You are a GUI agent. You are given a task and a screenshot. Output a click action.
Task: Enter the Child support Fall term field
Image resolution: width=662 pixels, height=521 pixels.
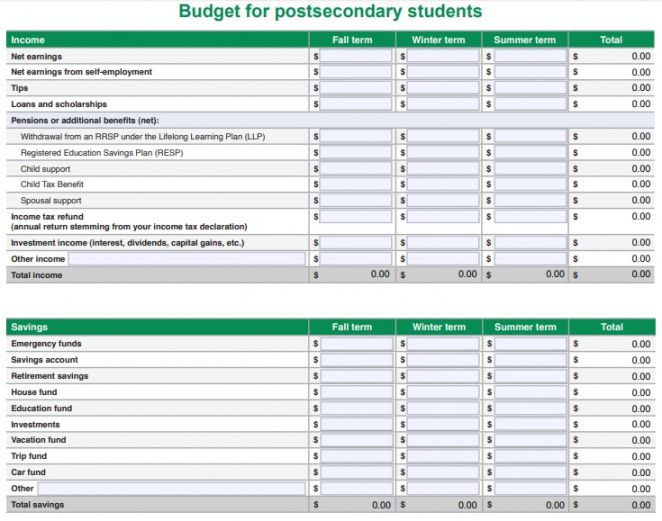click(356, 169)
